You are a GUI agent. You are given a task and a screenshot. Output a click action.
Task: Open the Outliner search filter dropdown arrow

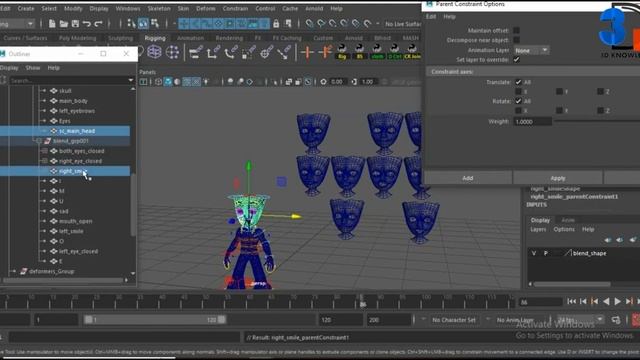point(131,80)
